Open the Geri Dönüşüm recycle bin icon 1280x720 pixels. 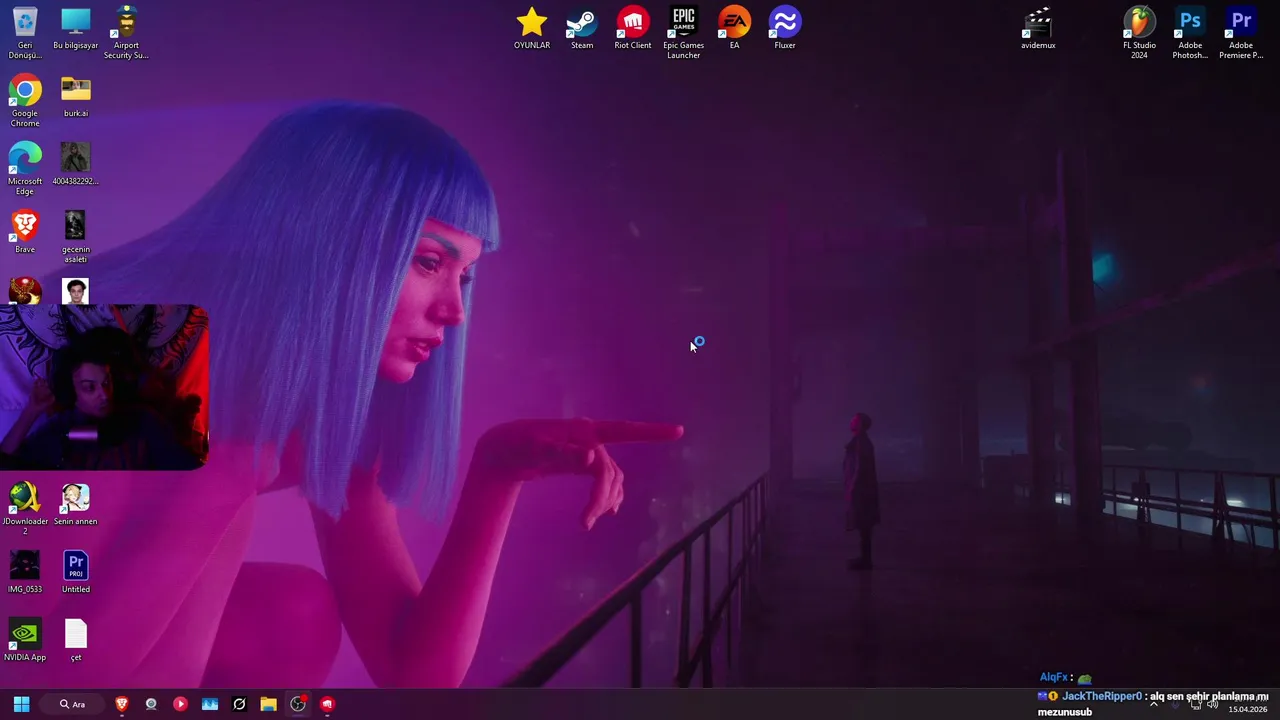pos(25,32)
